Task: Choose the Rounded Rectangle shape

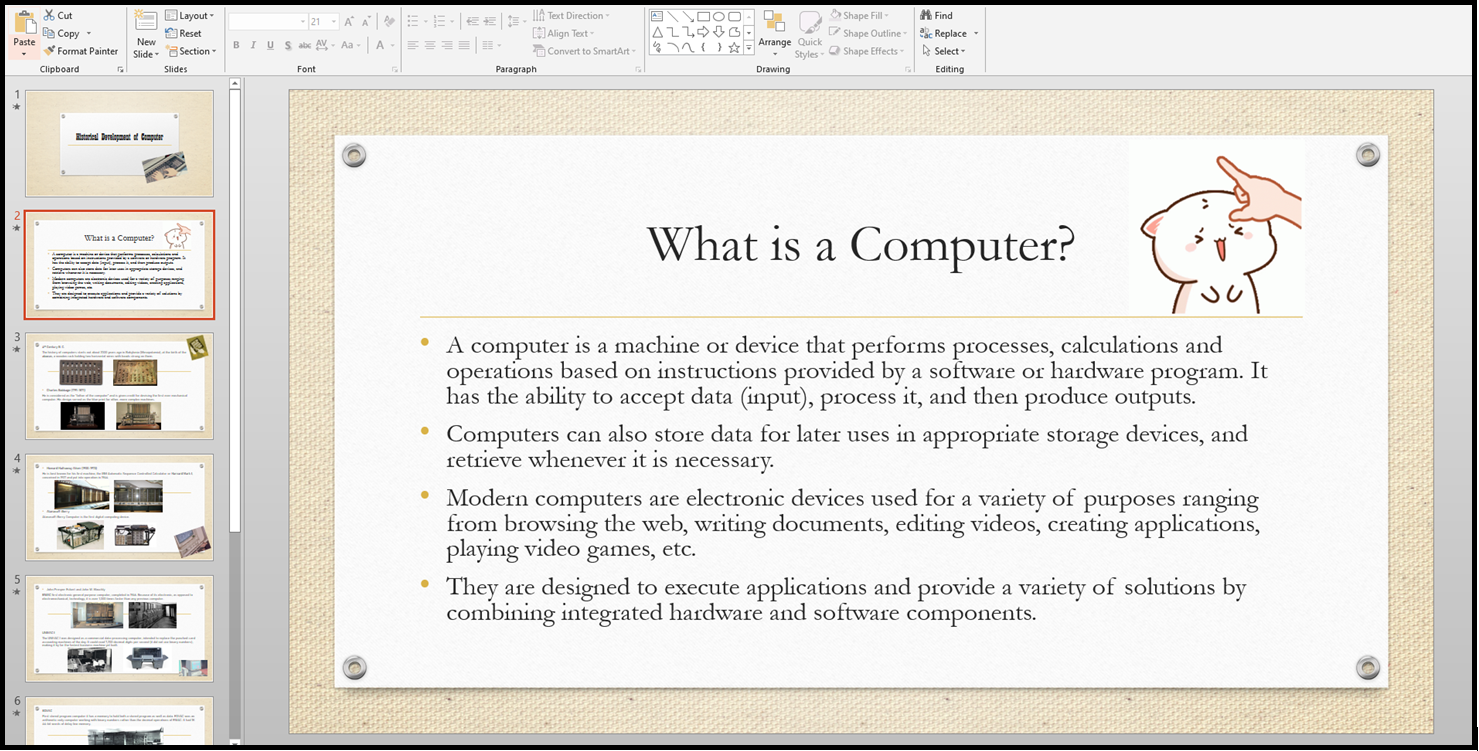Action: pos(735,16)
